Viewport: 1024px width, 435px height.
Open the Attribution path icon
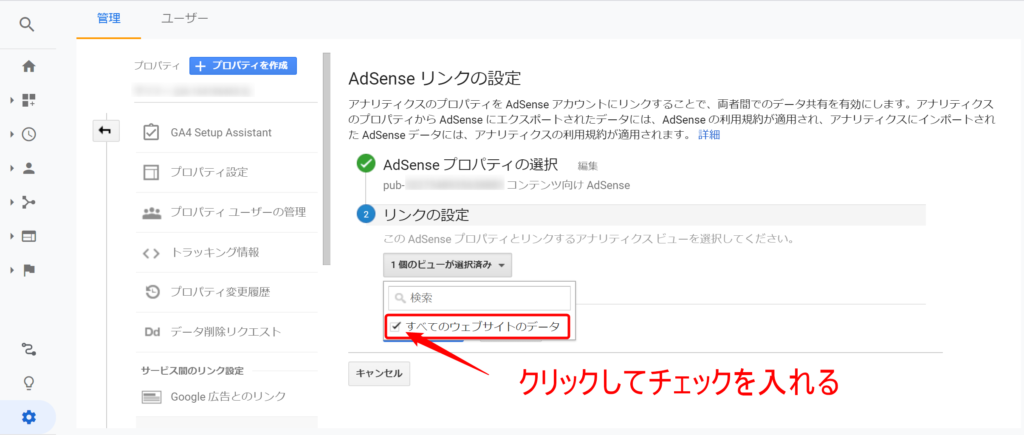(29, 349)
